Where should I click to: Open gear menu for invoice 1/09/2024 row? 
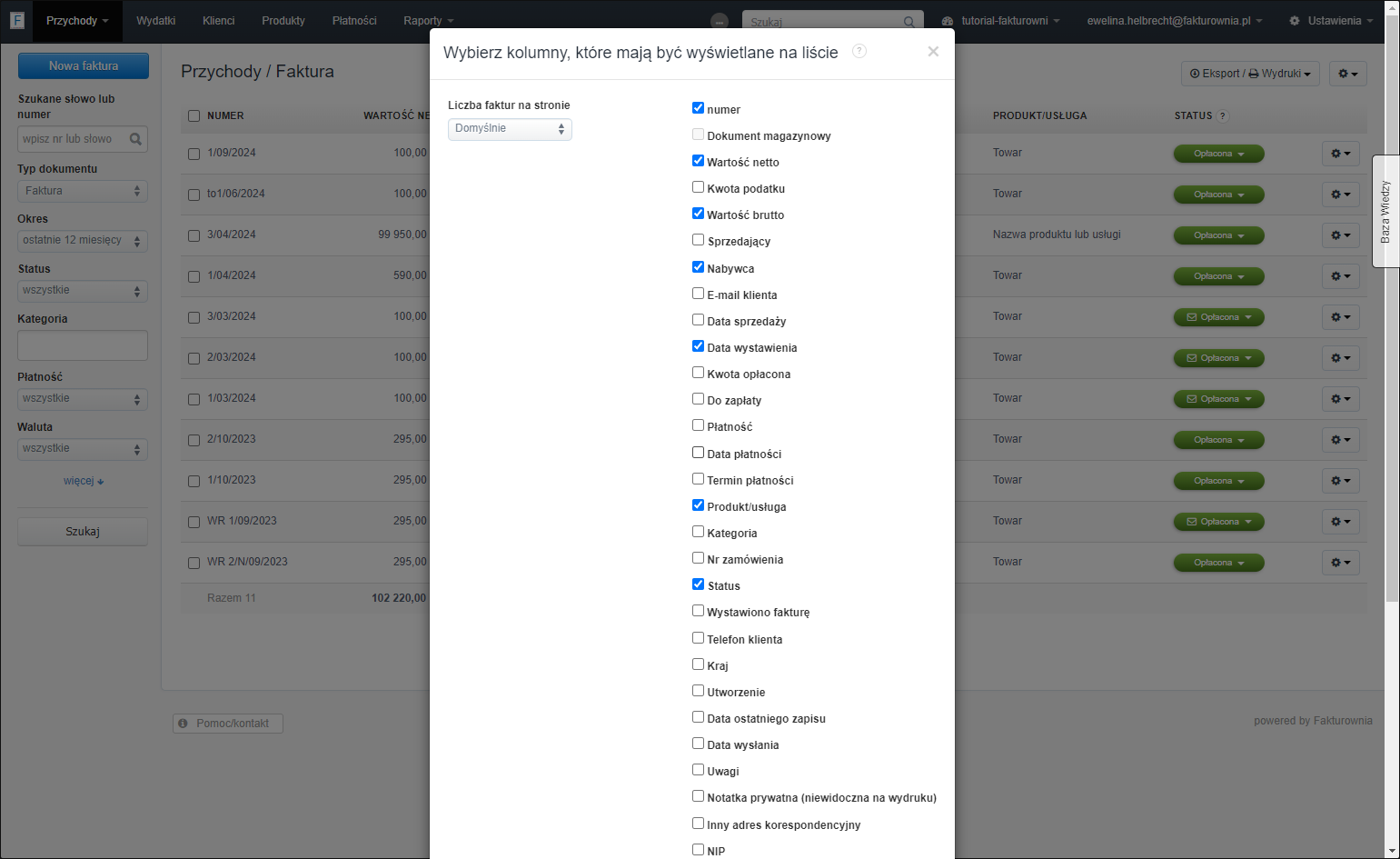pos(1341,154)
